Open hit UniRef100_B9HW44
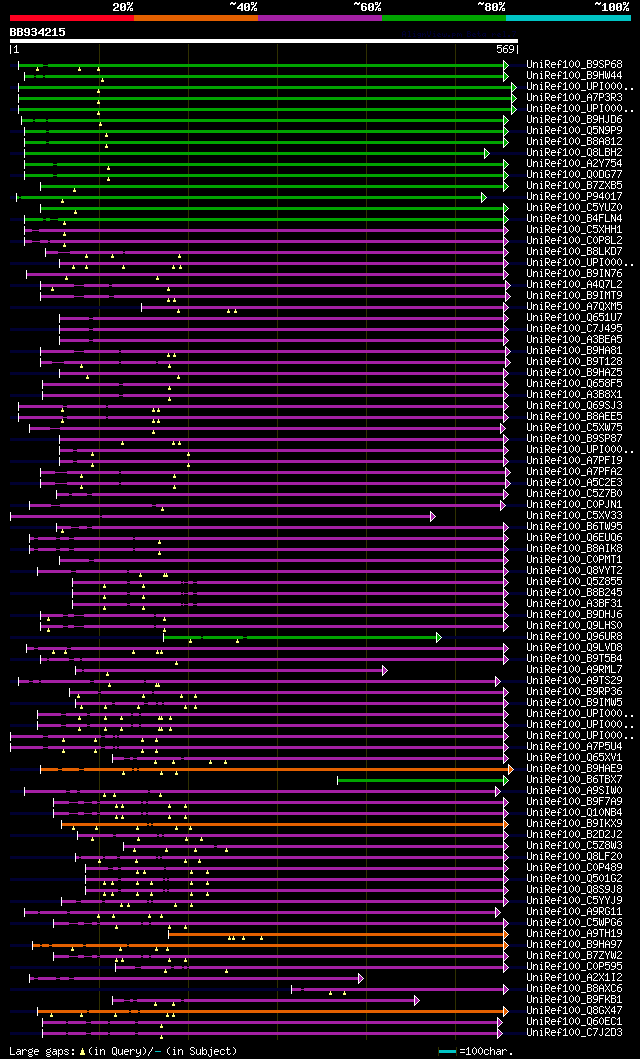 pos(575,76)
